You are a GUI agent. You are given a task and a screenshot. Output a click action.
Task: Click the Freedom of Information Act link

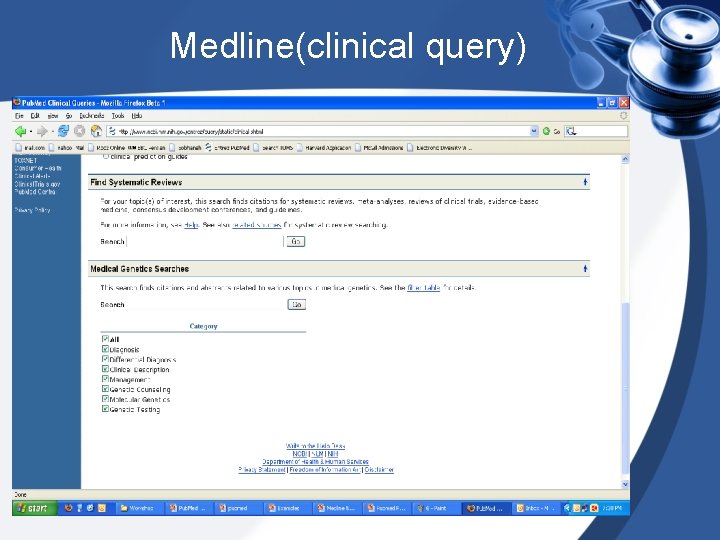(325, 470)
